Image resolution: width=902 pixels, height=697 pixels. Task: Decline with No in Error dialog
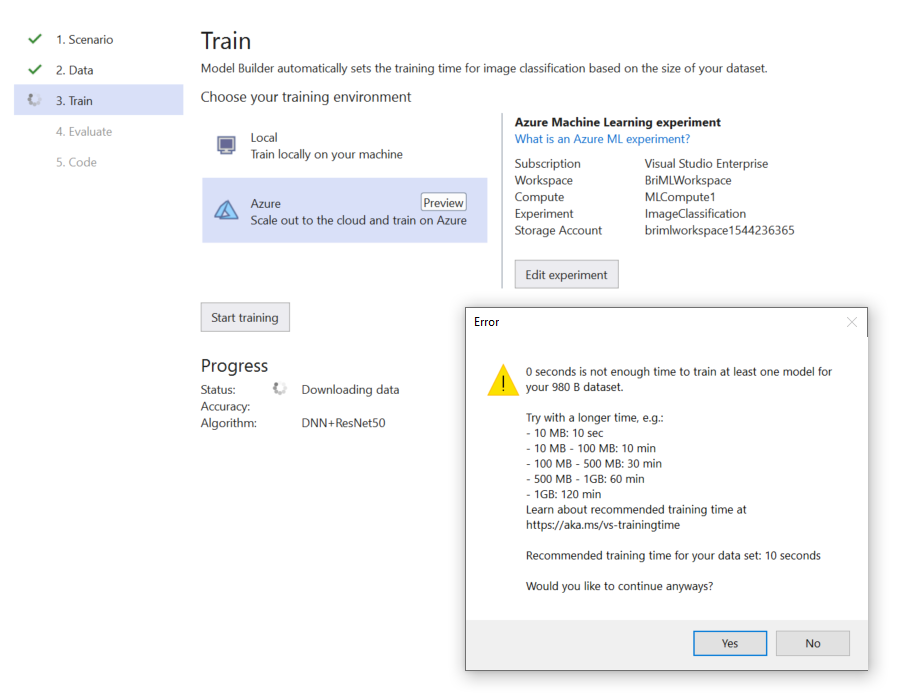[x=812, y=643]
